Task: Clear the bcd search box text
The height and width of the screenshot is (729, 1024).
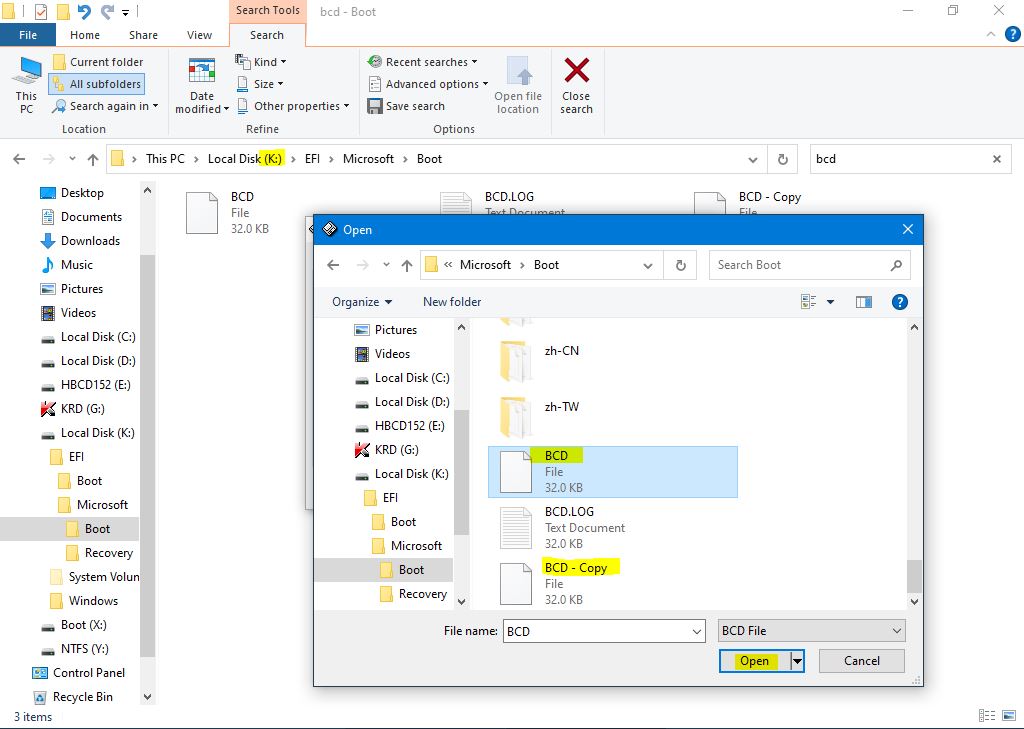Action: 996,159
